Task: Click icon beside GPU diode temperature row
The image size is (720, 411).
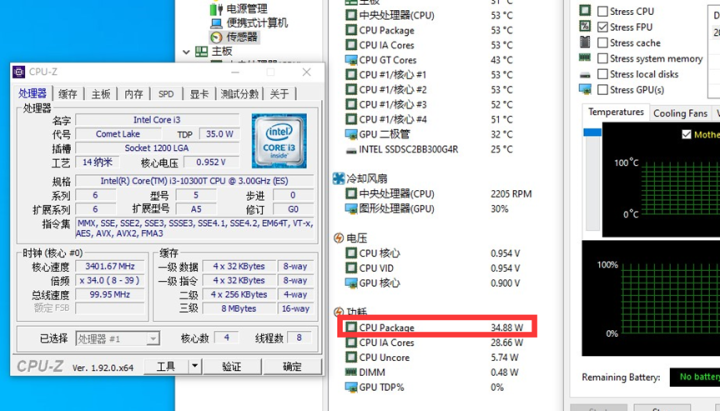Action: (351, 134)
